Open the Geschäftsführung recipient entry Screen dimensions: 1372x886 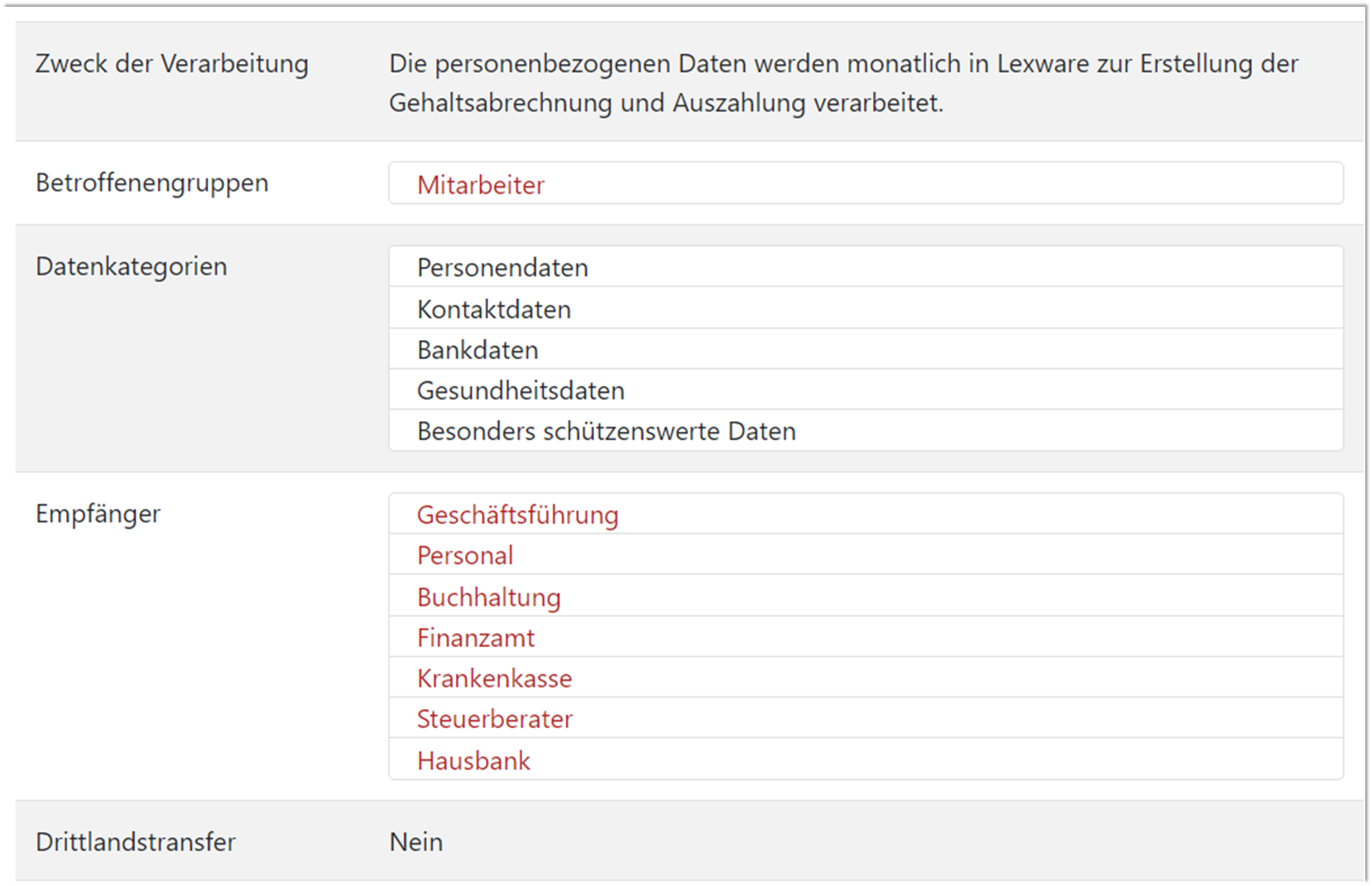pos(518,514)
